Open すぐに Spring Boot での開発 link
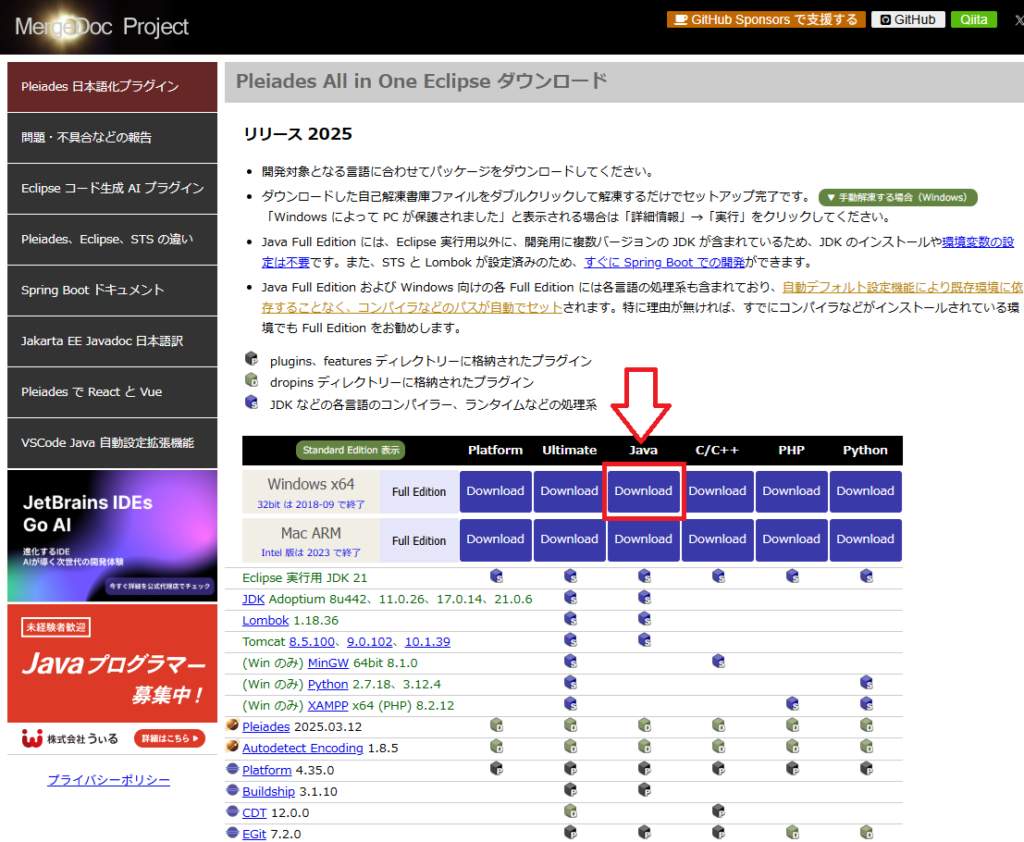The width and height of the screenshot is (1024, 842). pos(664,263)
